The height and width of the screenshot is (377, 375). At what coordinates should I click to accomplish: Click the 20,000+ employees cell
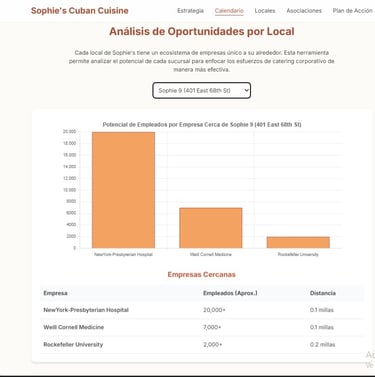[214, 310]
